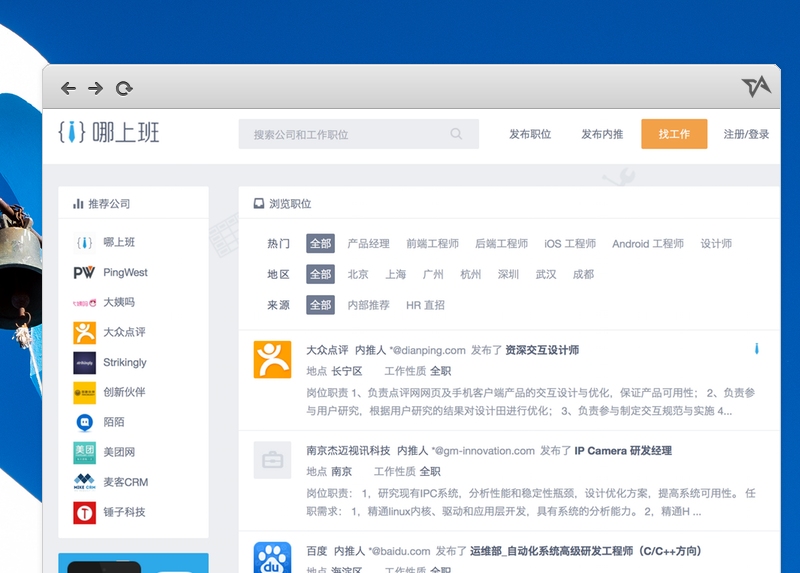Image resolution: width=800 pixels, height=573 pixels.
Task: Filter source to HR 直招
Action: point(425,305)
